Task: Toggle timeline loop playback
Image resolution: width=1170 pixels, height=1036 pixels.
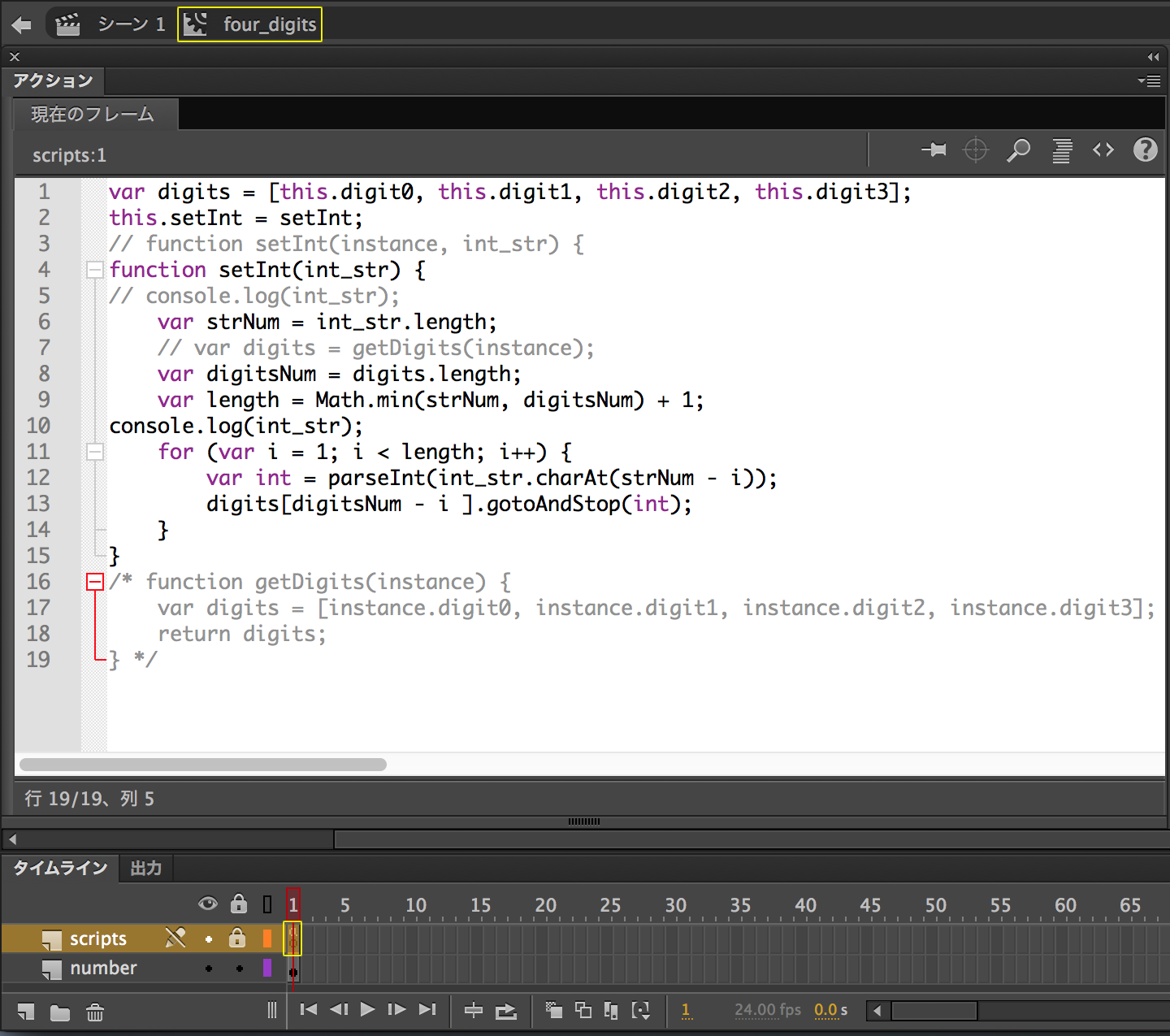Action: pyautogui.click(x=506, y=1011)
